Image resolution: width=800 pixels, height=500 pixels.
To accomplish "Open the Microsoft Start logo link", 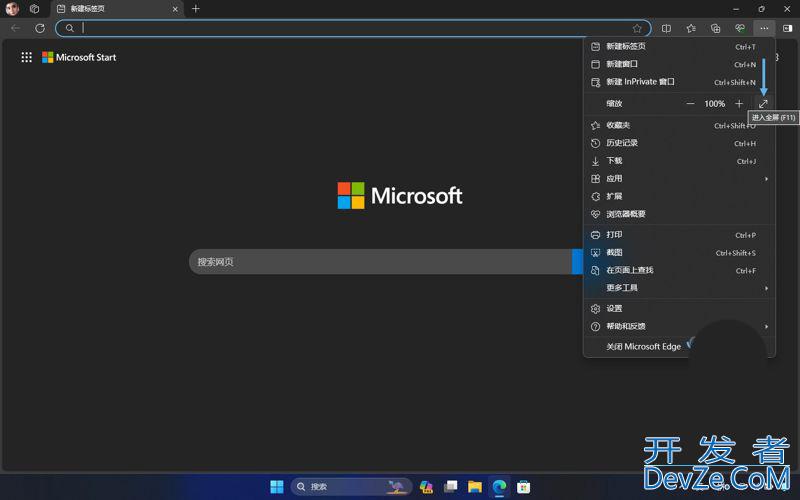I will pyautogui.click(x=79, y=57).
